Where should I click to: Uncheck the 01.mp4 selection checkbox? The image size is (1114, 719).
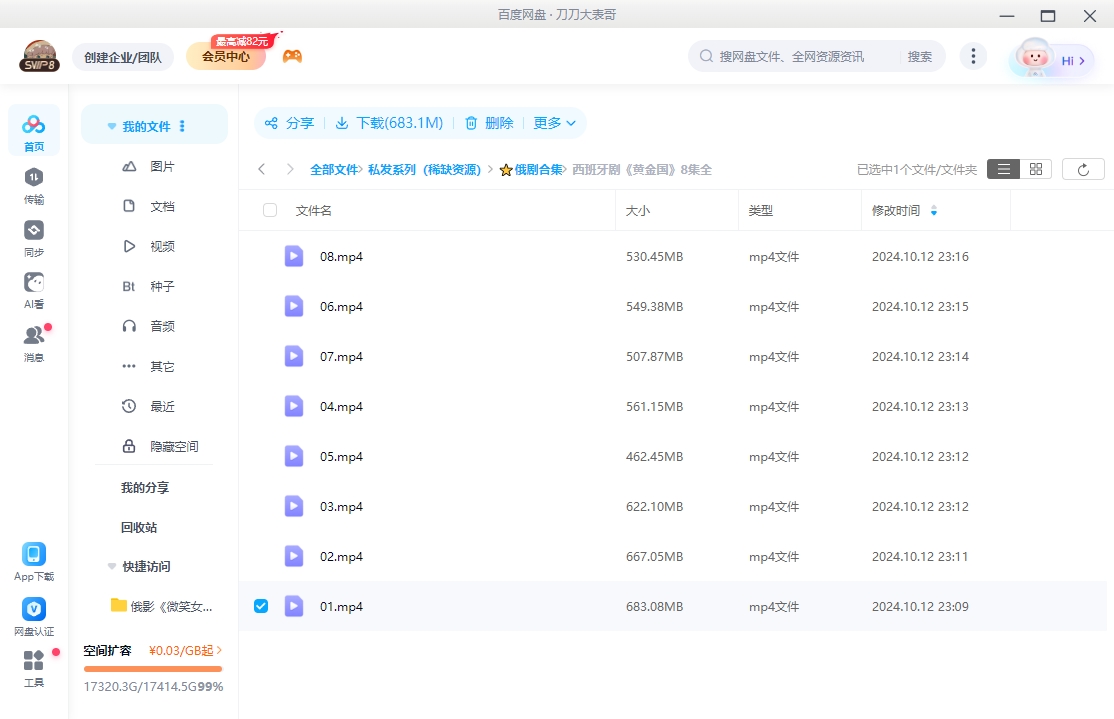[261, 606]
